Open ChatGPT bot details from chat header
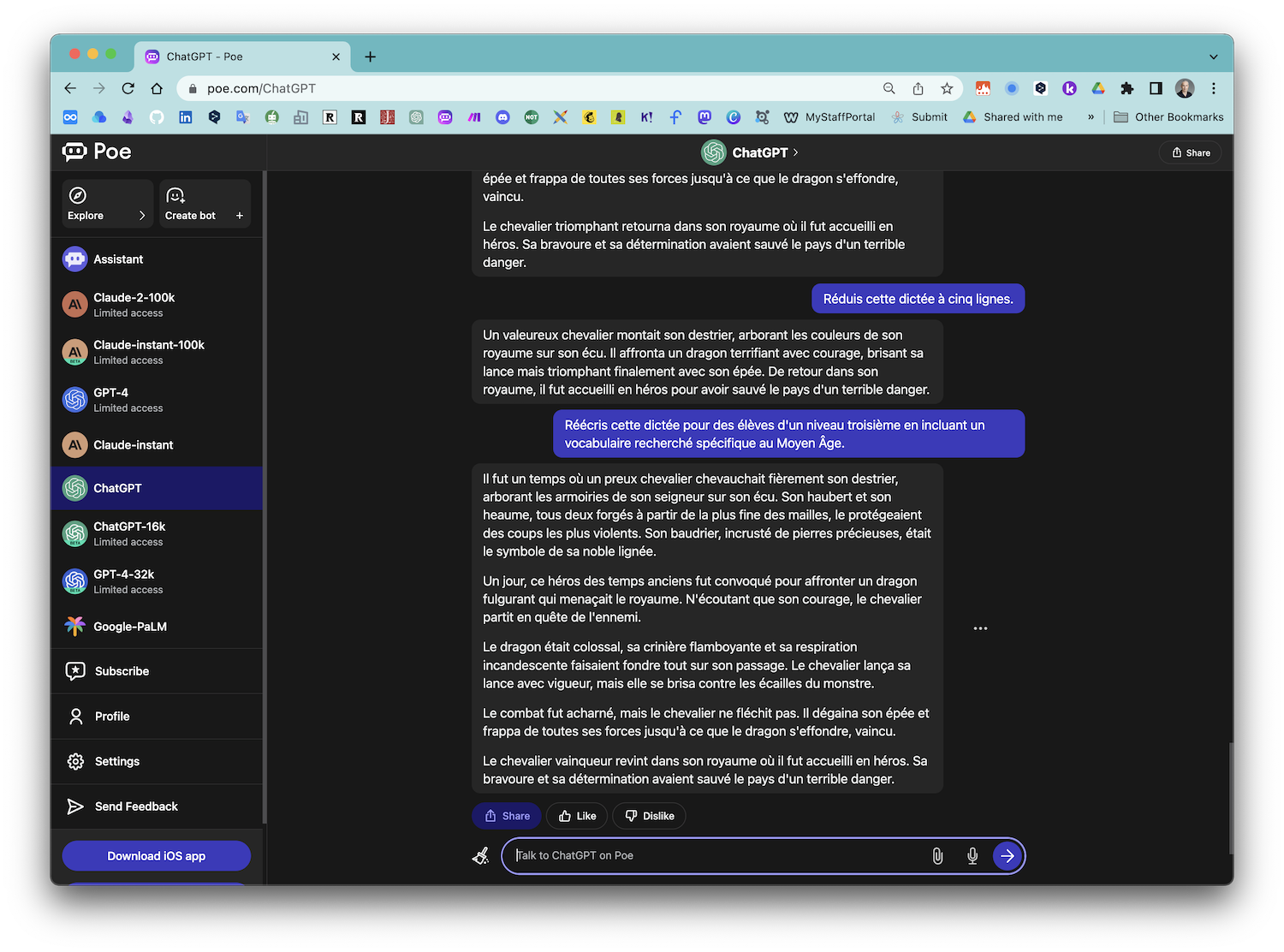Viewport: 1284px width, 952px height. click(750, 152)
